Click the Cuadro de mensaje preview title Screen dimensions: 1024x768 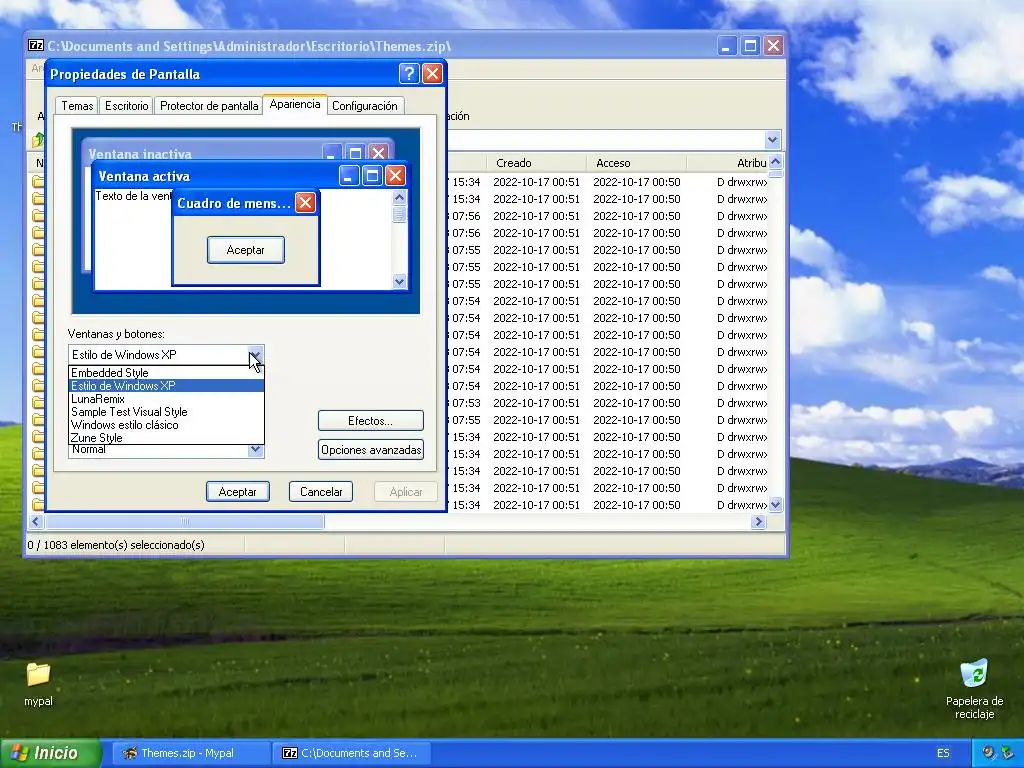tap(234, 203)
